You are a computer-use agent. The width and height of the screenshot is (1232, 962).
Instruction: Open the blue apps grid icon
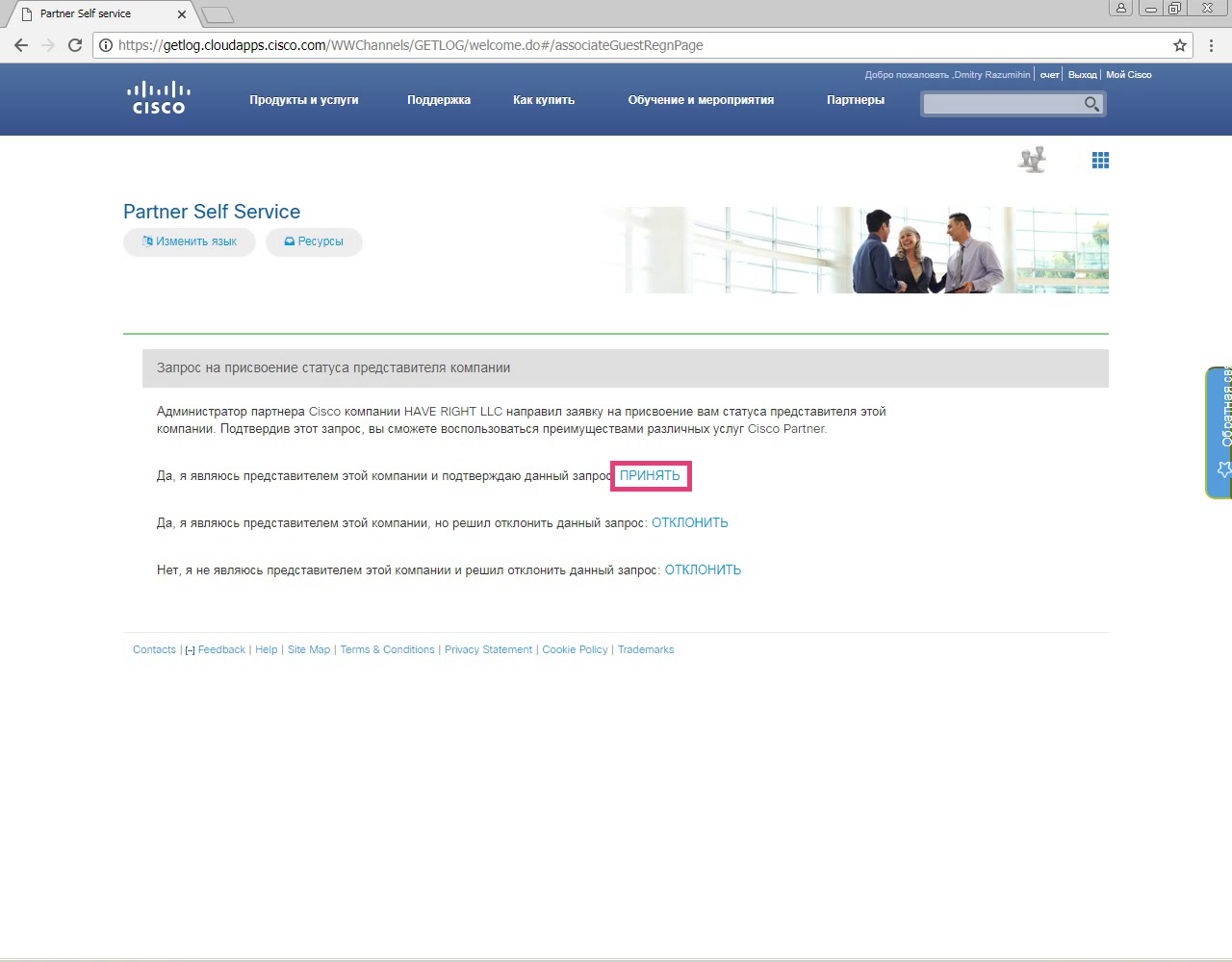click(x=1101, y=161)
